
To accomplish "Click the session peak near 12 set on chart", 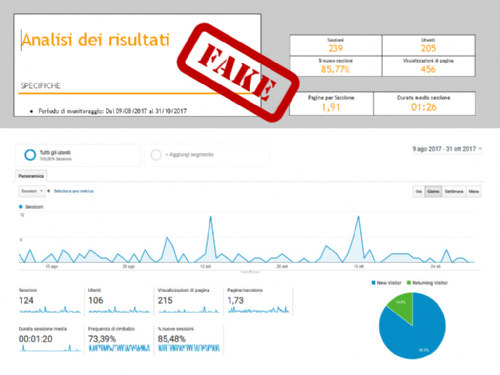I will tap(210, 217).
